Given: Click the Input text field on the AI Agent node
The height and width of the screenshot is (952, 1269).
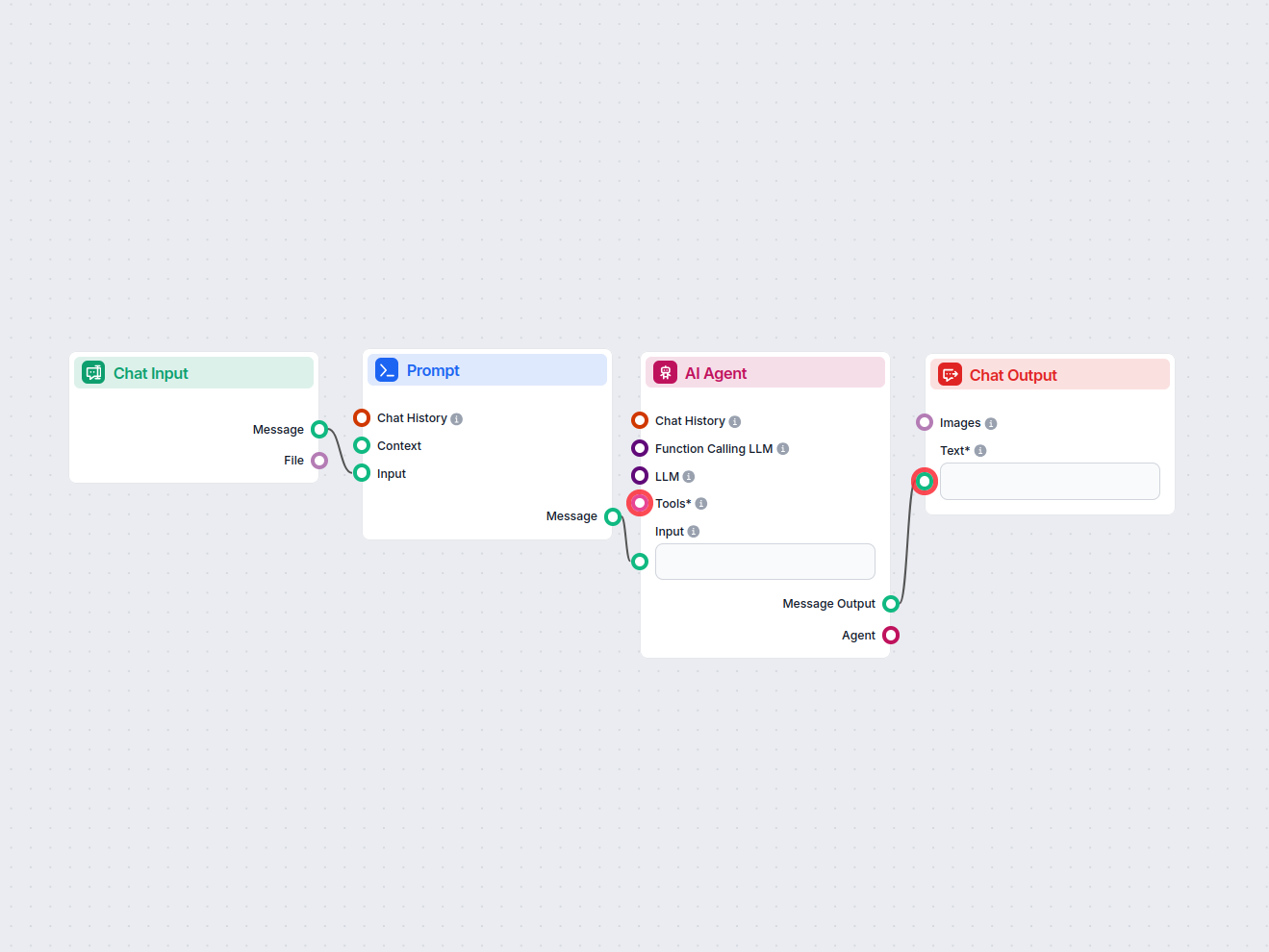Looking at the screenshot, I should click(765, 561).
